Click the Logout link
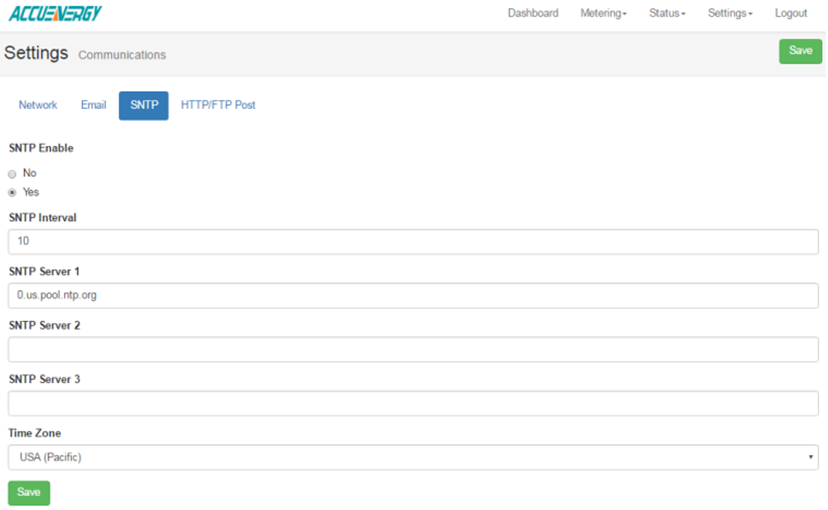 pyautogui.click(x=791, y=14)
